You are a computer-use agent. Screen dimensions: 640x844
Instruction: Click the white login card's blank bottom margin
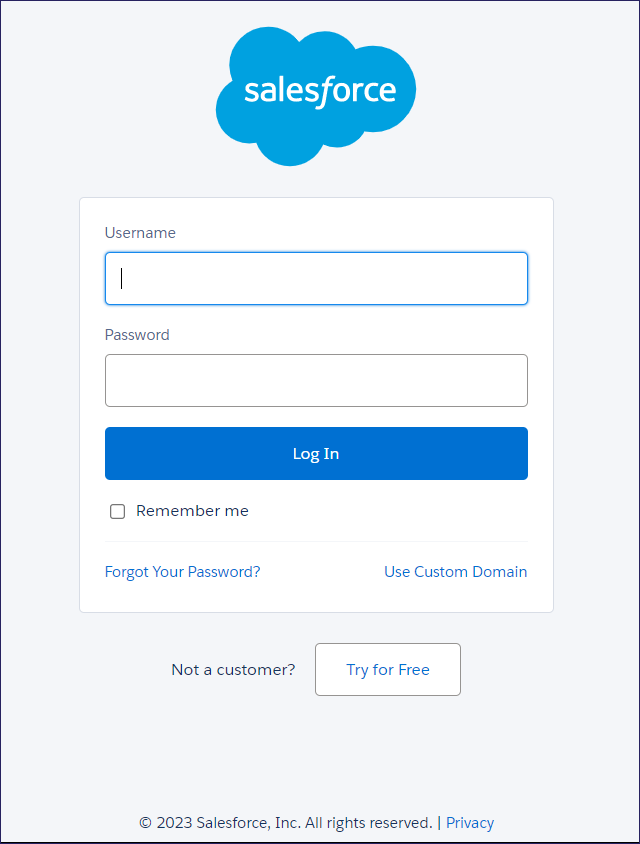[x=316, y=599]
